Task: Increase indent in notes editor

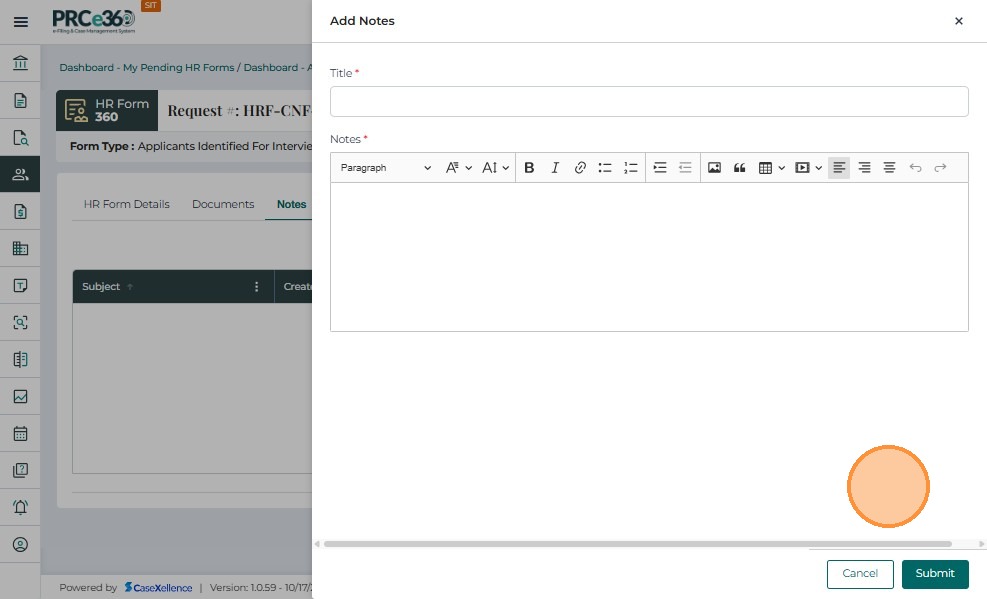Action: [660, 167]
